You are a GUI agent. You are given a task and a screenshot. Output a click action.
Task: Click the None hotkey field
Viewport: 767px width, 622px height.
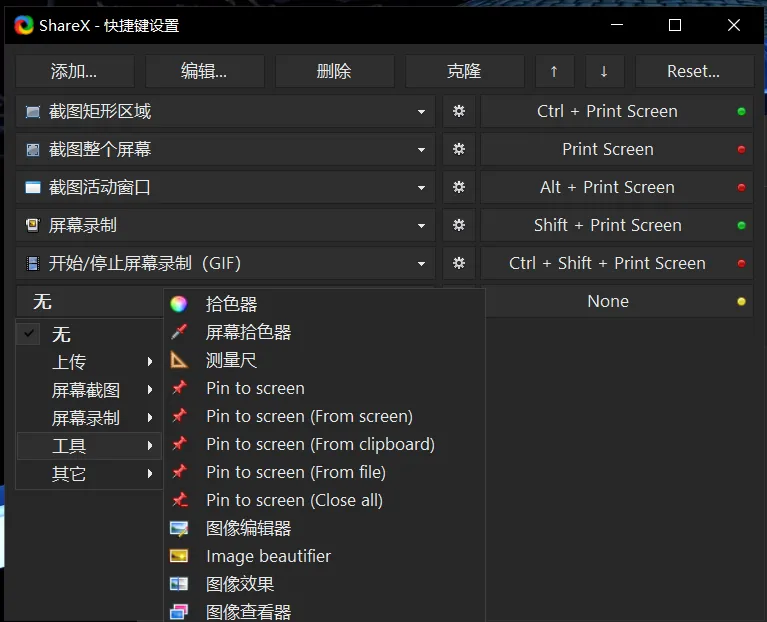click(x=616, y=302)
